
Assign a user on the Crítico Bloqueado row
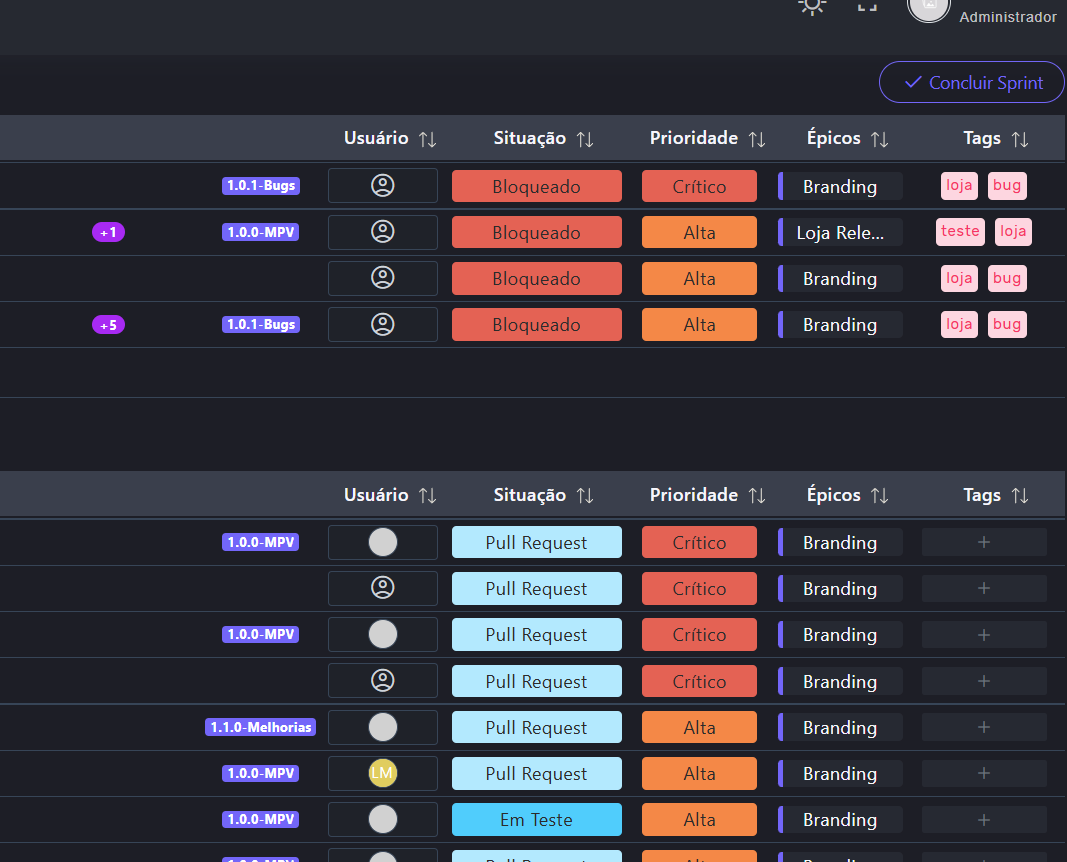click(383, 186)
